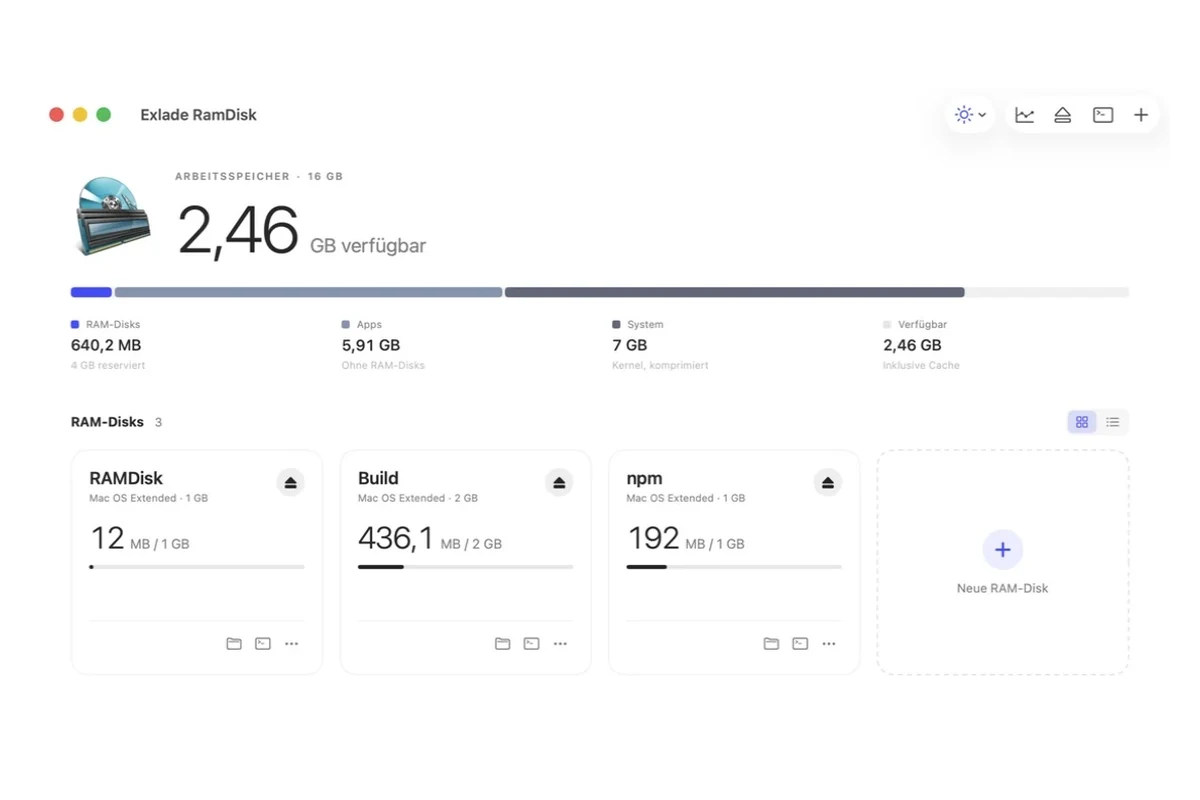Screen dimensions: 1200x800
Task: Open the memory statistics chart icon
Action: coord(1025,115)
